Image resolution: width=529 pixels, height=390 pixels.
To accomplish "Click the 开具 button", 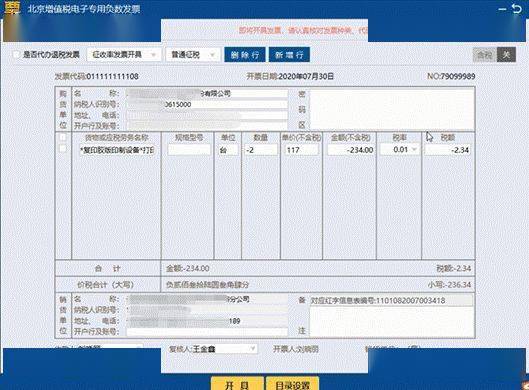I will pyautogui.click(x=237, y=384).
